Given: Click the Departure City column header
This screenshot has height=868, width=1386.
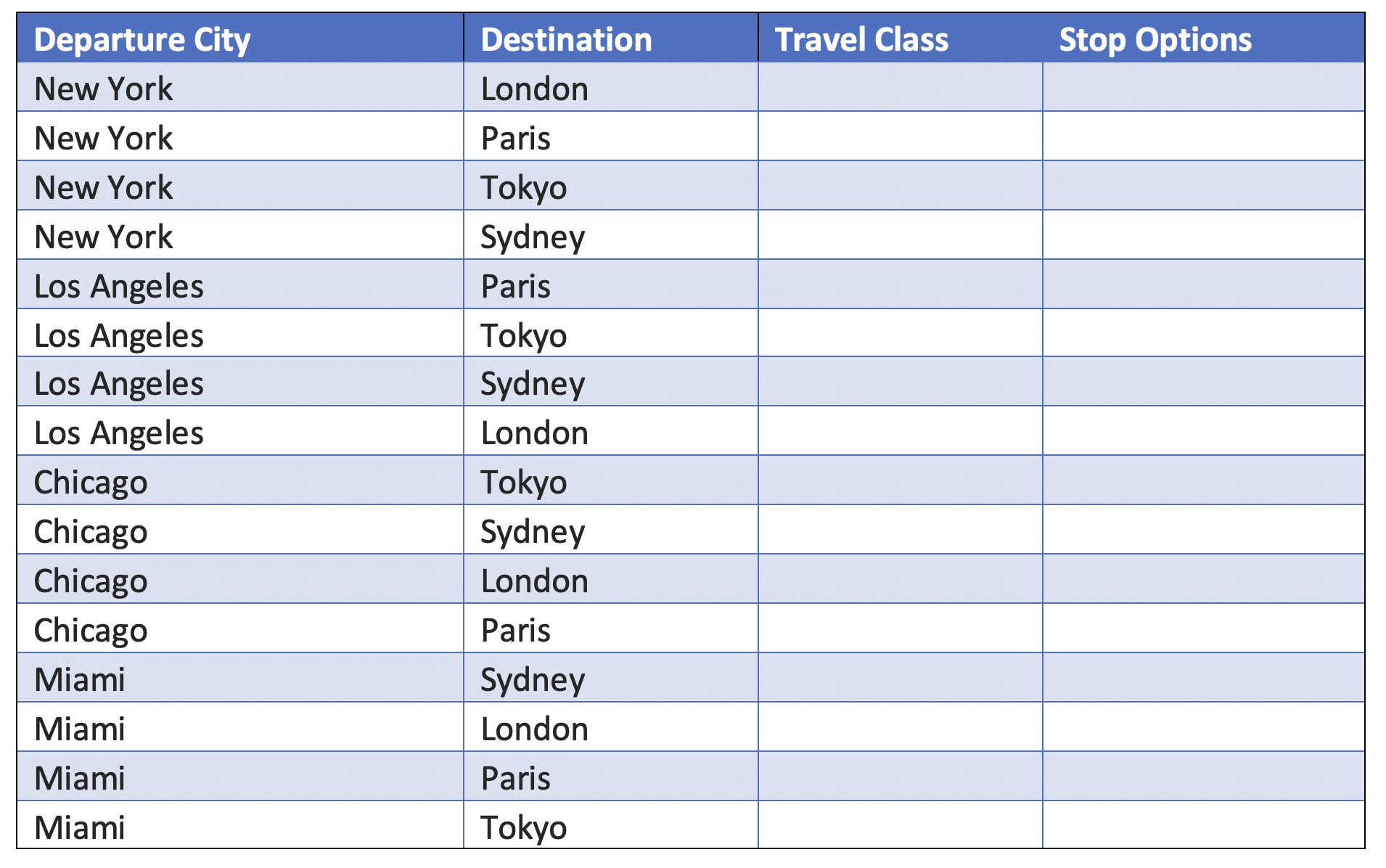Looking at the screenshot, I should click(142, 39).
